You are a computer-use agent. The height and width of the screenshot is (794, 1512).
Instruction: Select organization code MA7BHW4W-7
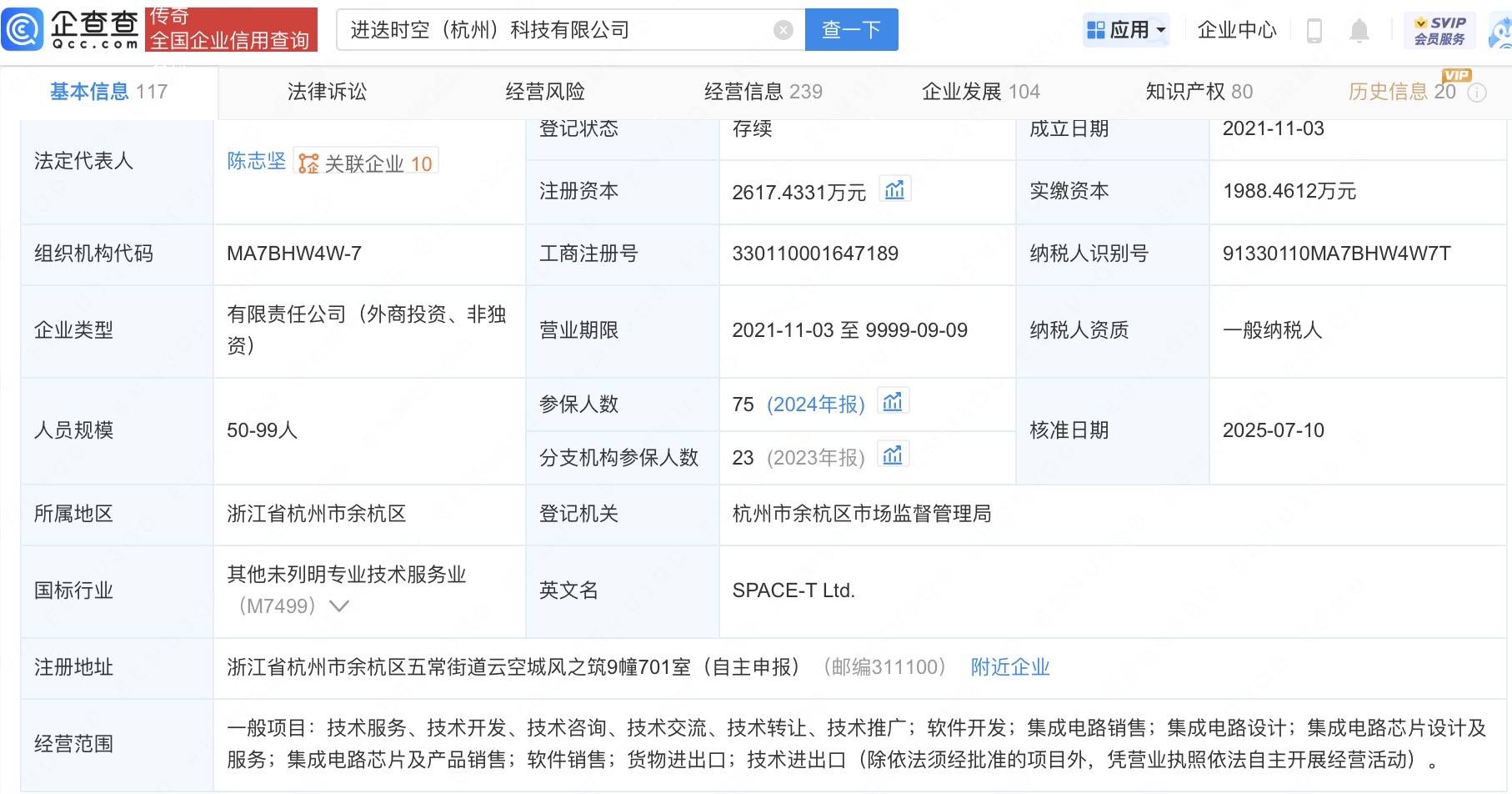tap(294, 254)
